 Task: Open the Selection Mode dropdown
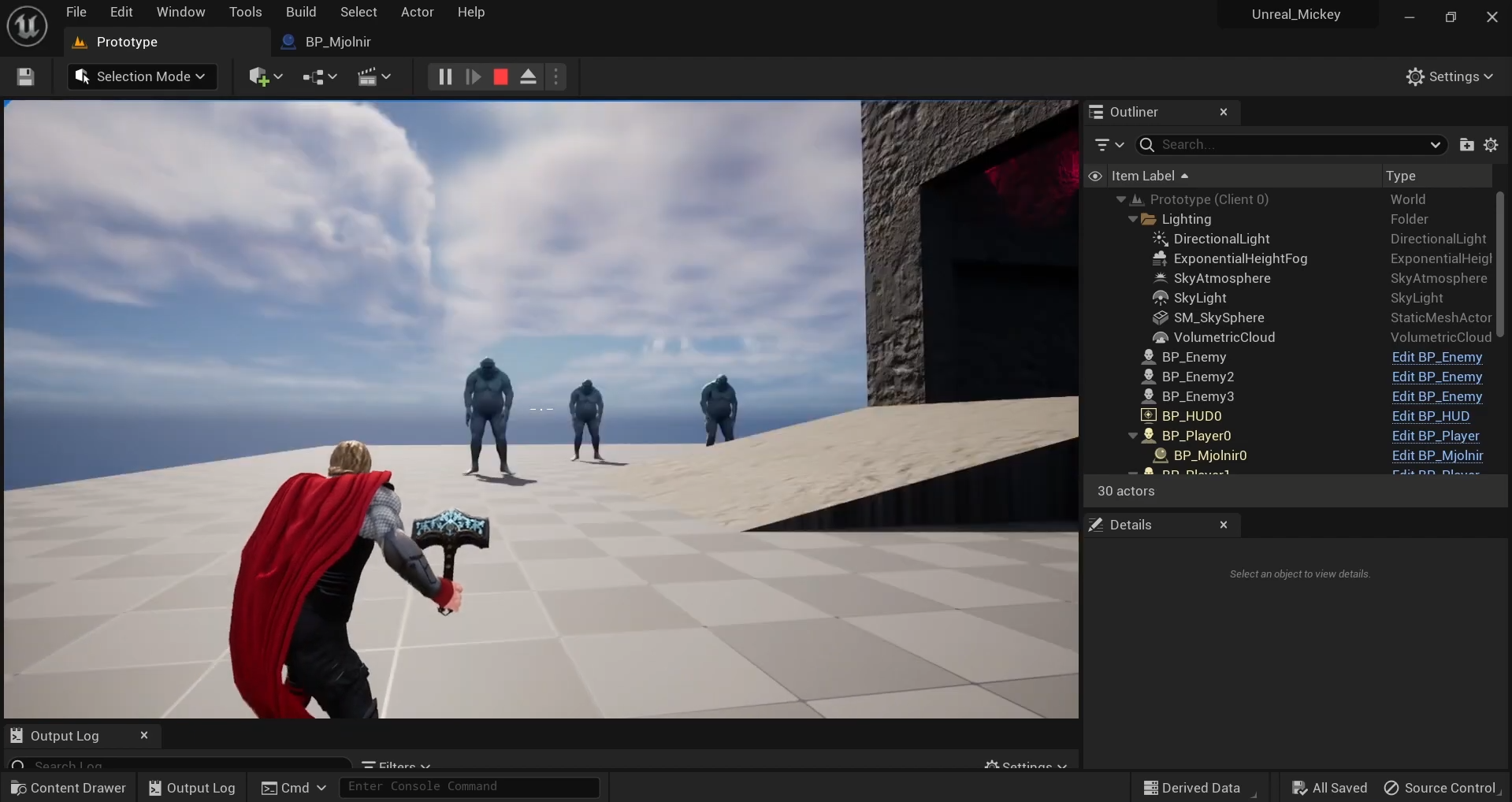143,76
